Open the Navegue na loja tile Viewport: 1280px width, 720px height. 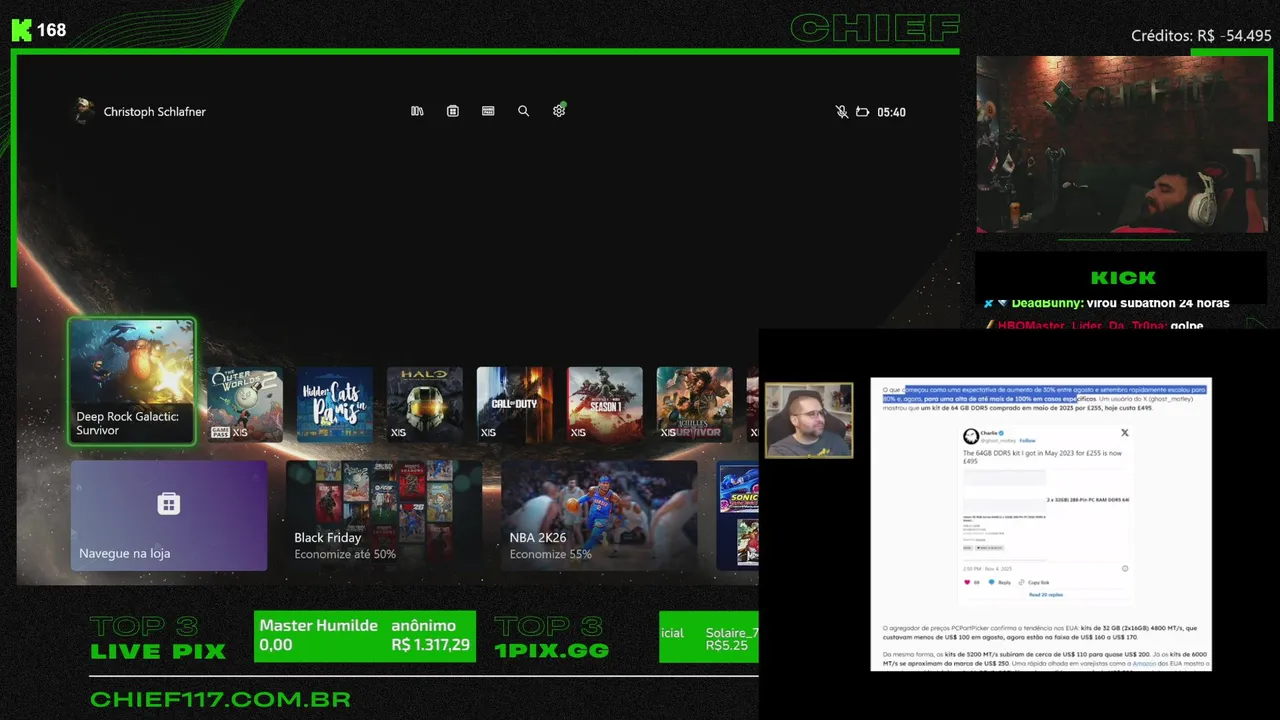(x=169, y=515)
